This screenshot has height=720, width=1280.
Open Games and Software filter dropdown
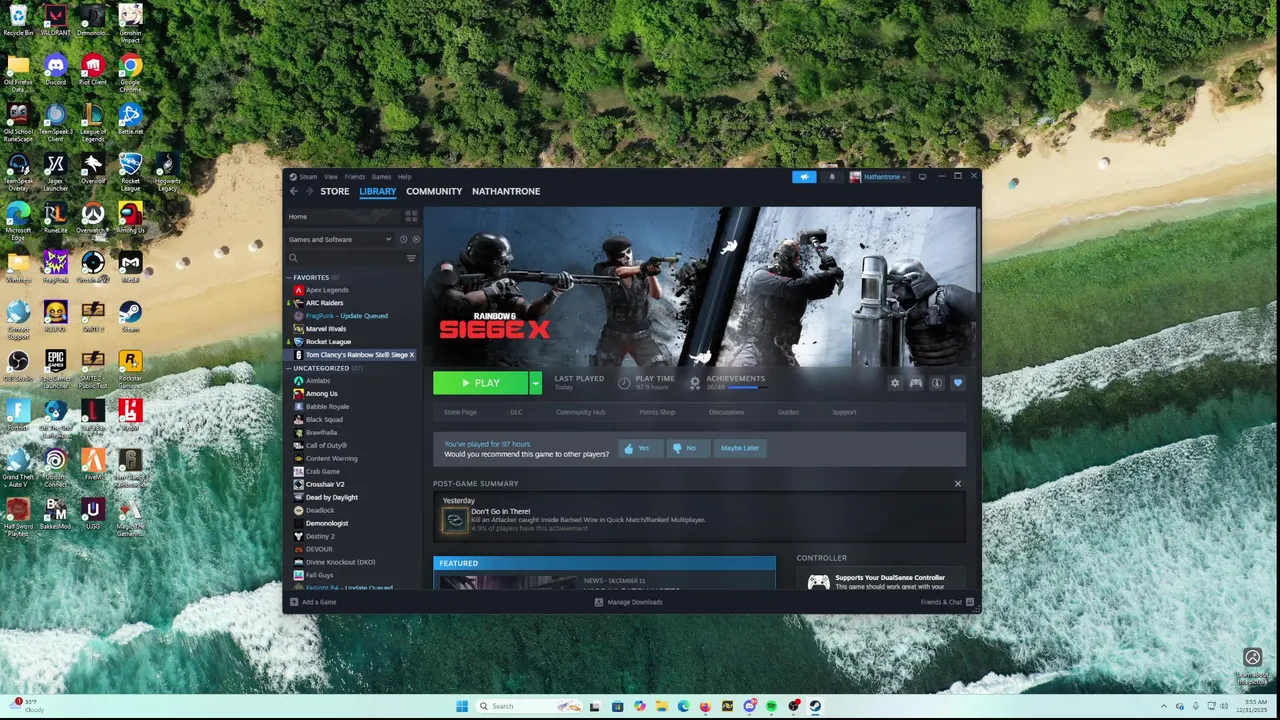(340, 239)
